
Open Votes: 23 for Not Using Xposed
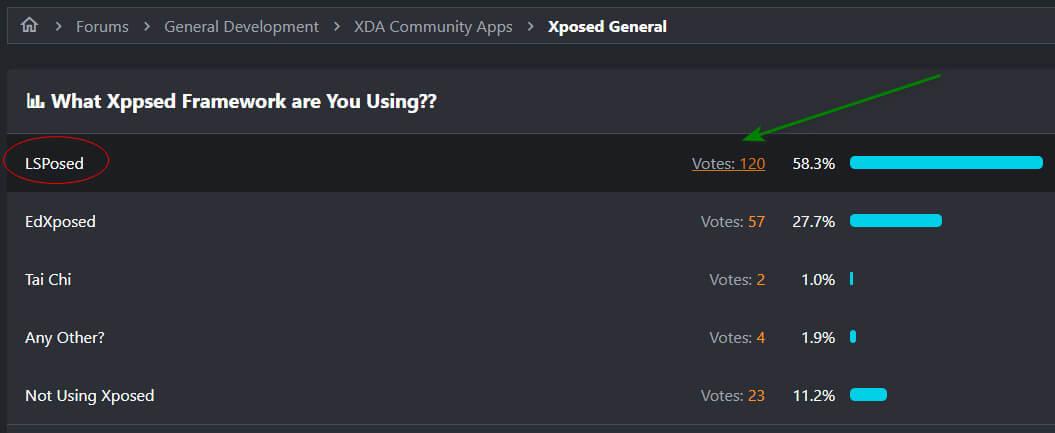click(733, 395)
